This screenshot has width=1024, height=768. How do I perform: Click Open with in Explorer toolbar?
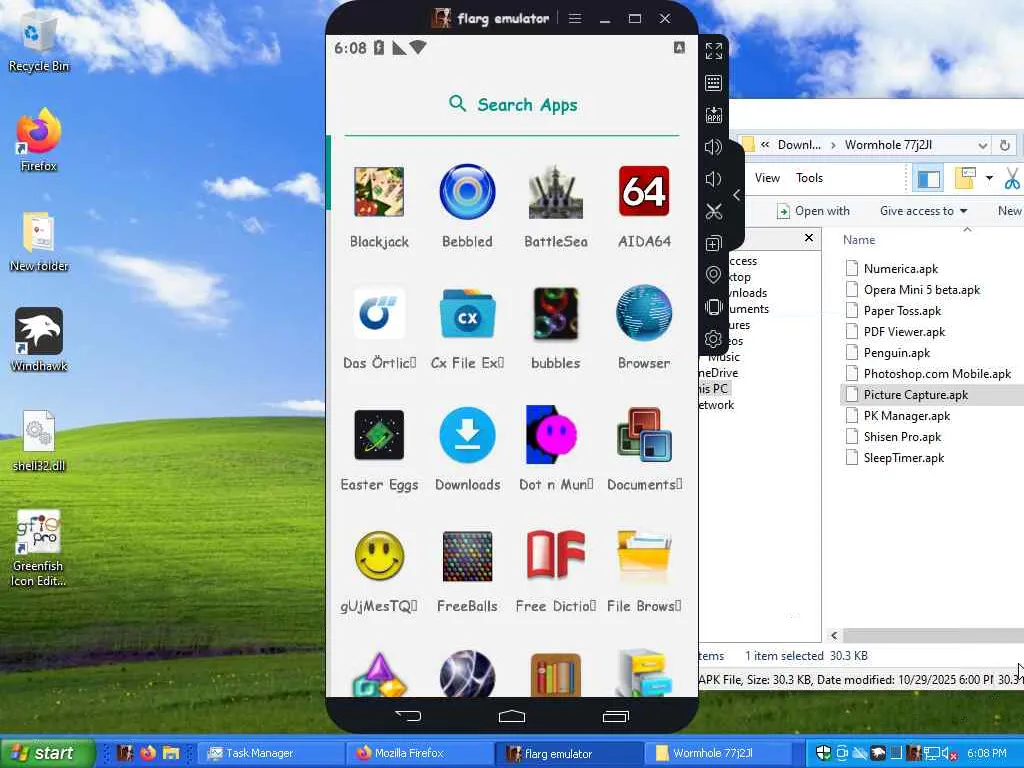click(x=813, y=211)
